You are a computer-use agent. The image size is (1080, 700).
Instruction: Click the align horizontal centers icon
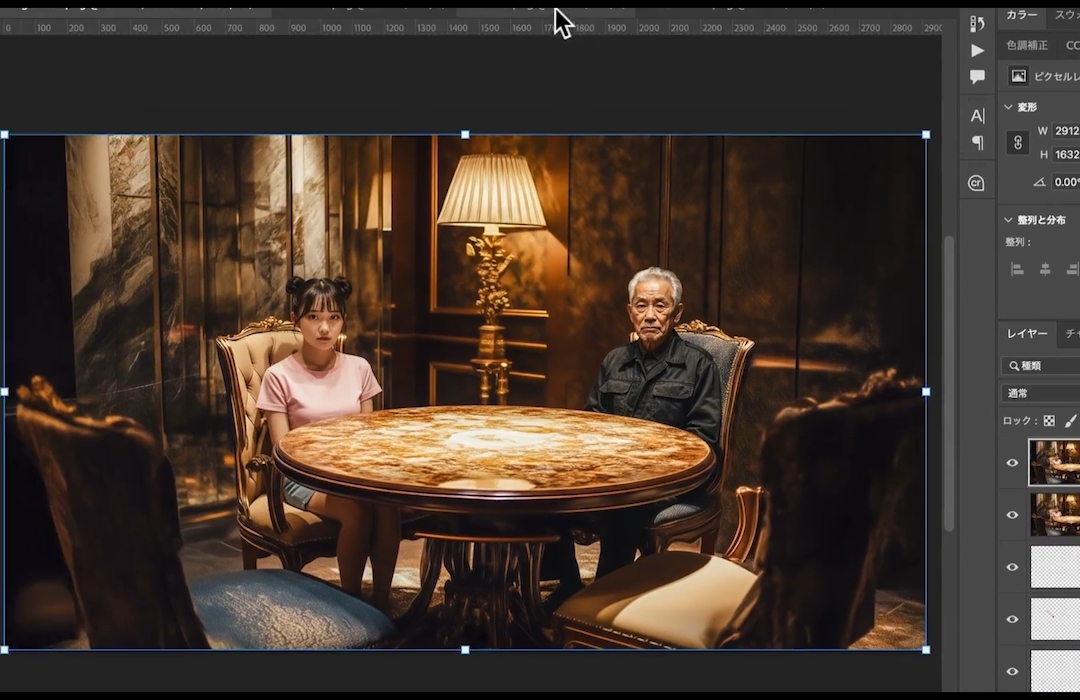(x=1045, y=269)
